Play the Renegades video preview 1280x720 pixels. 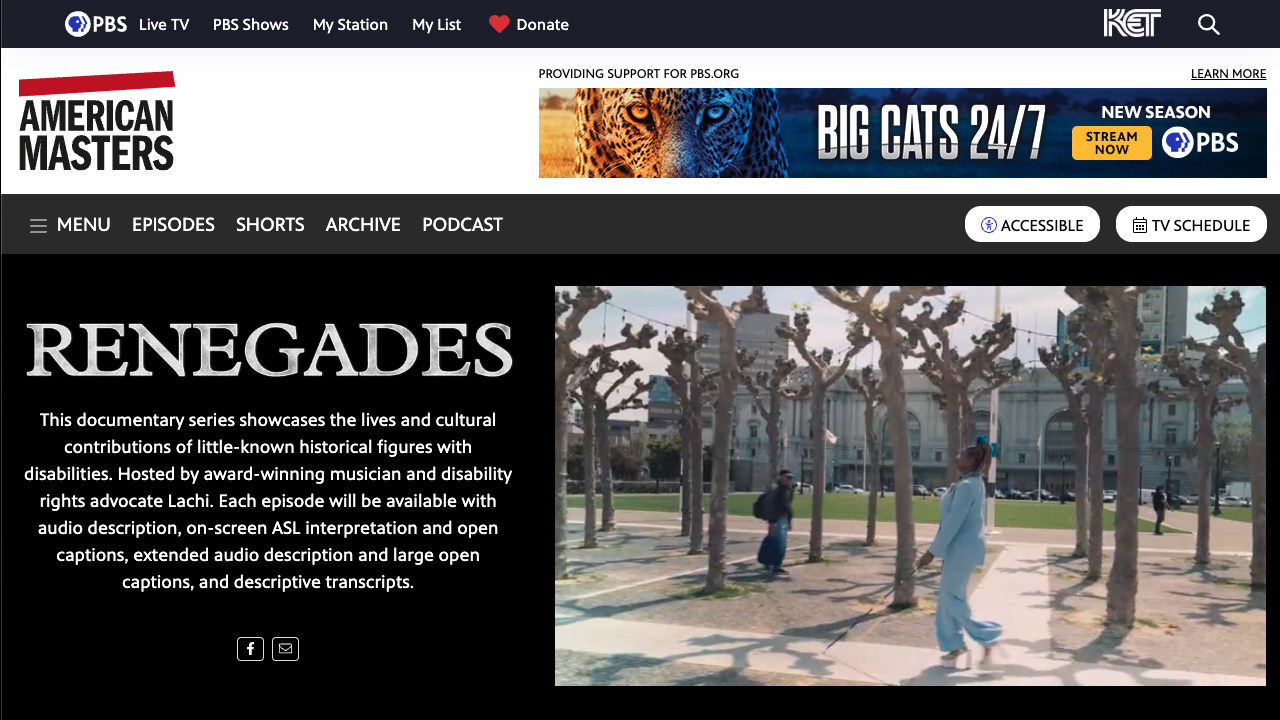[x=910, y=486]
